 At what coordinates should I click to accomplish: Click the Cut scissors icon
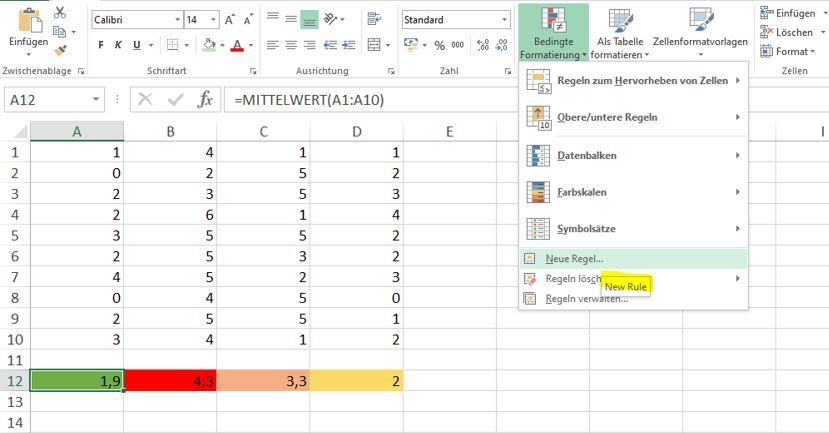click(60, 12)
